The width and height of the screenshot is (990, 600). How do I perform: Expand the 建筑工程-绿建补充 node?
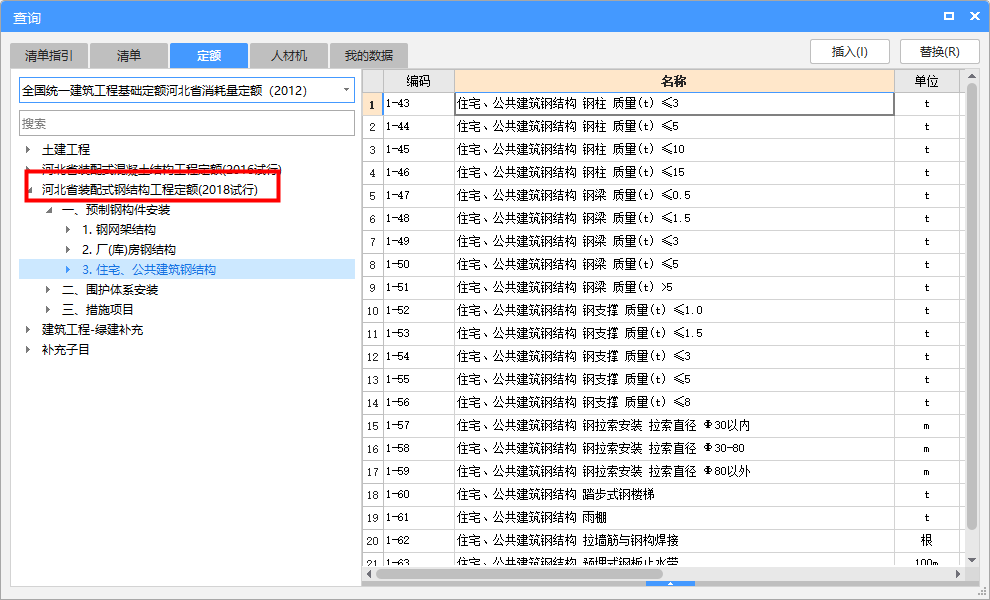coord(28,330)
